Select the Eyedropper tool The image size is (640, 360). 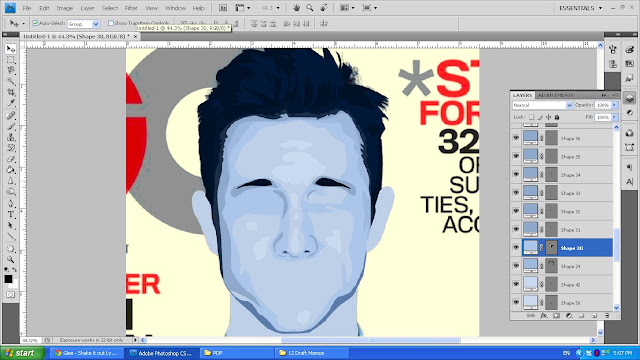point(11,103)
